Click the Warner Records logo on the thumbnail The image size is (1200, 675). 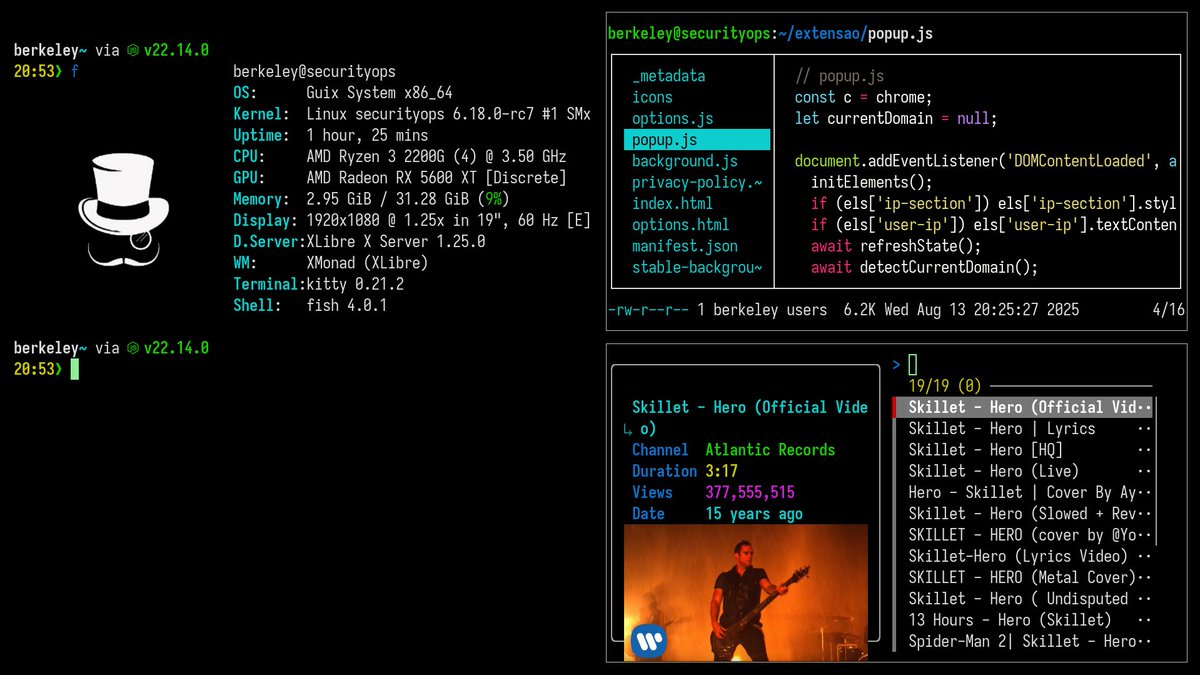pos(648,641)
